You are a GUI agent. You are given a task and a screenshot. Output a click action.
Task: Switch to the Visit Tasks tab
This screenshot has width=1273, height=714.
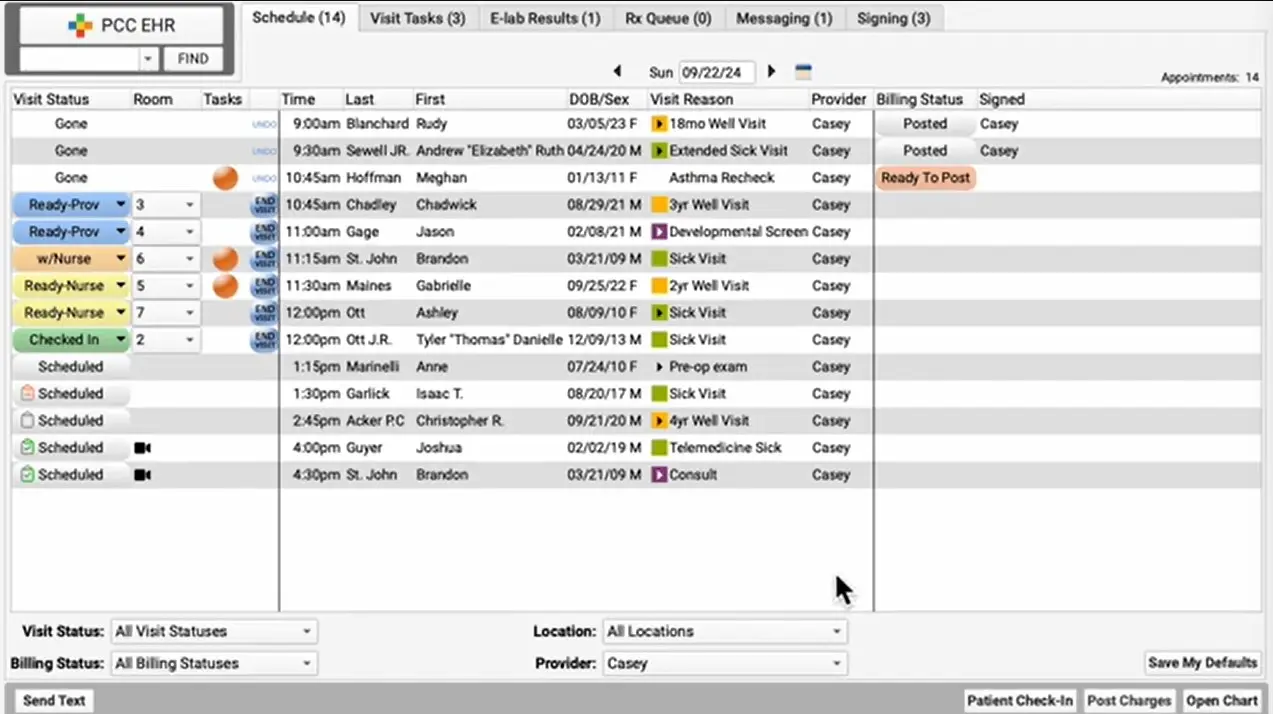[417, 18]
